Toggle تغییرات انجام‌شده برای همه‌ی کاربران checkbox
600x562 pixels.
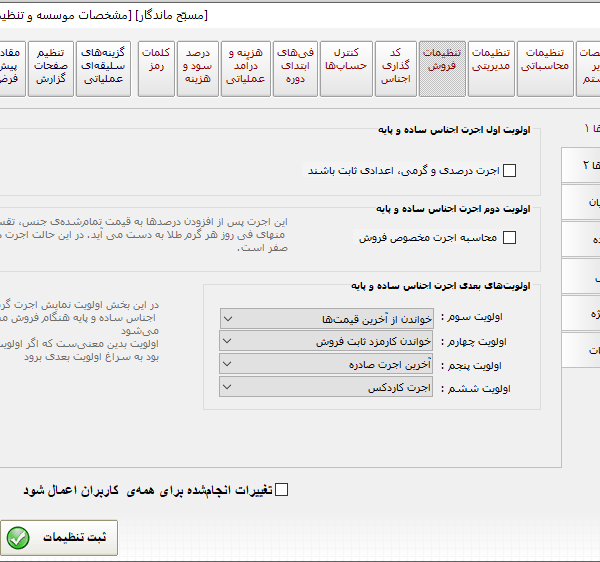pos(281,490)
